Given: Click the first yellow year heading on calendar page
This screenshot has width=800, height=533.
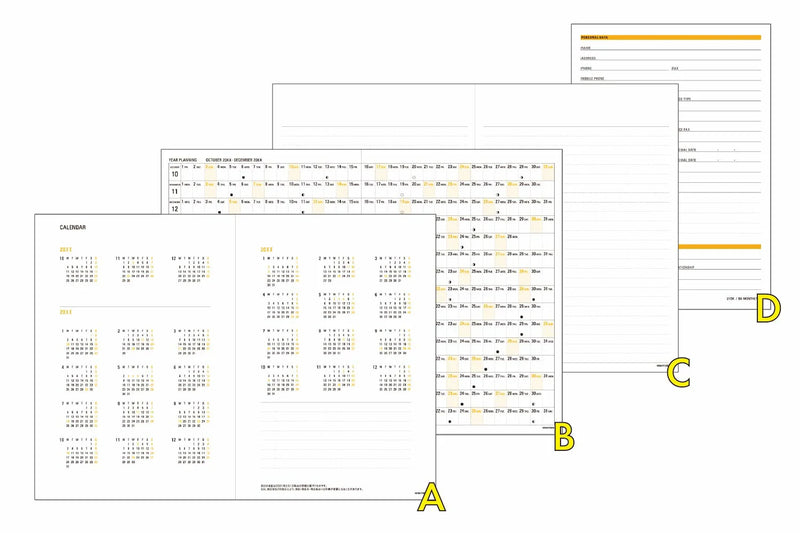Looking at the screenshot, I should pyautogui.click(x=65, y=248).
